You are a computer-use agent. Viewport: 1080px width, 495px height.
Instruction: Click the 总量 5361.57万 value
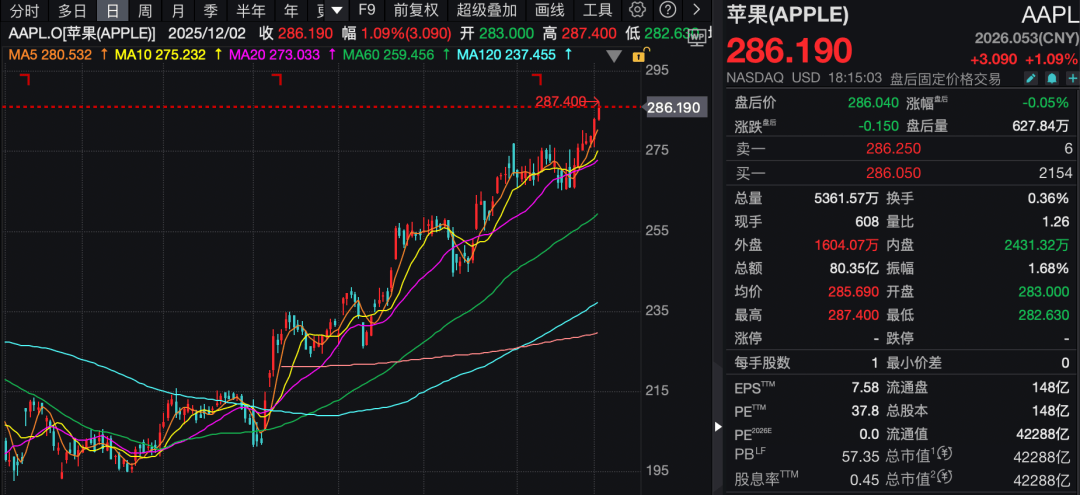[x=847, y=198]
